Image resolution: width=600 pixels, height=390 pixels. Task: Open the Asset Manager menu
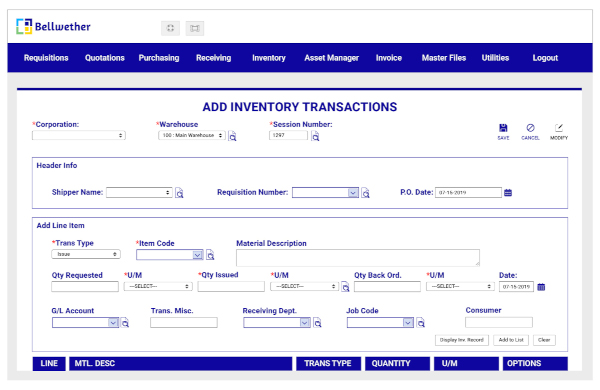coord(331,58)
